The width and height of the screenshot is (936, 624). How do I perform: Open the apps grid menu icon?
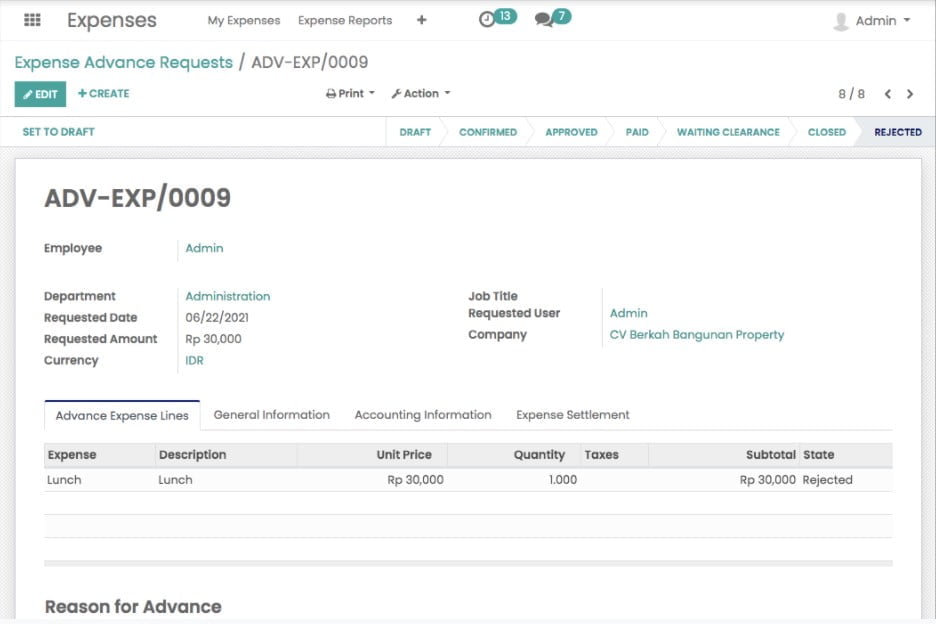pos(32,20)
